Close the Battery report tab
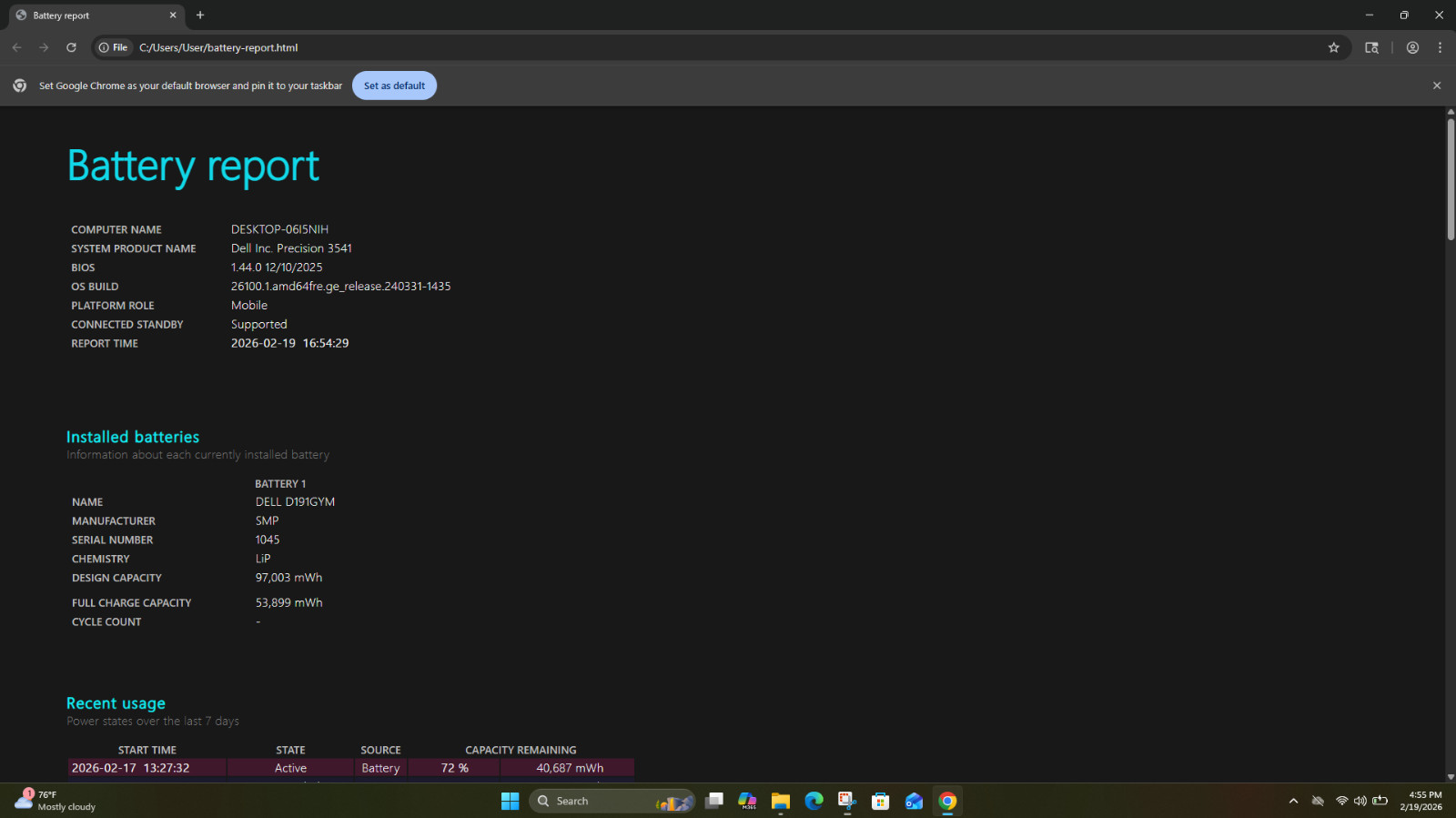Viewport: 1456px width, 818px height. tap(173, 15)
